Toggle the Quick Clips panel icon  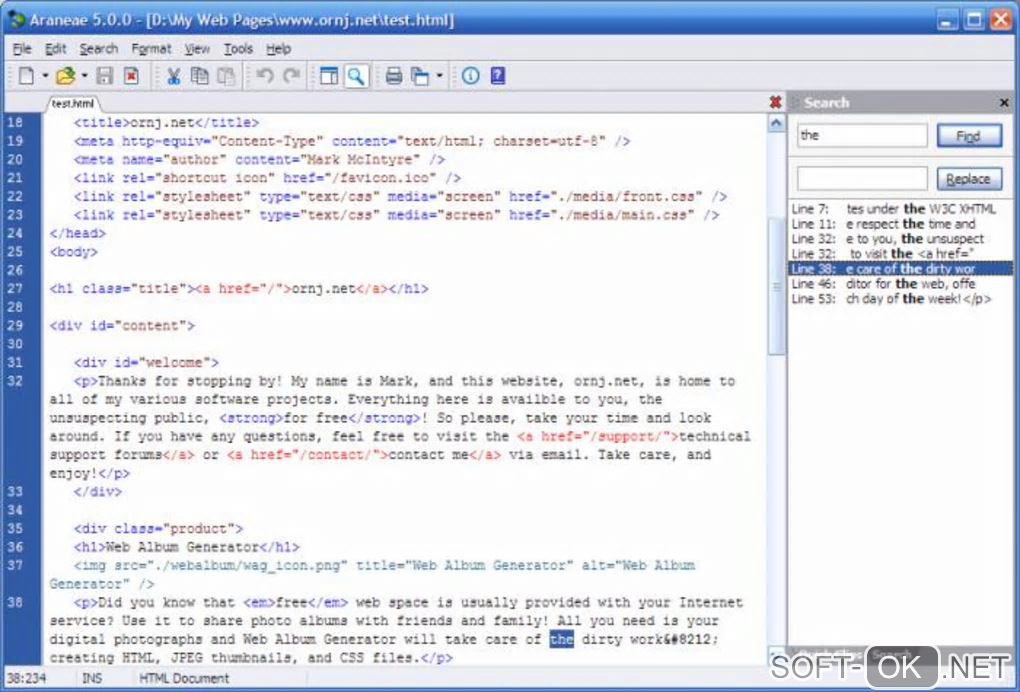tap(329, 76)
